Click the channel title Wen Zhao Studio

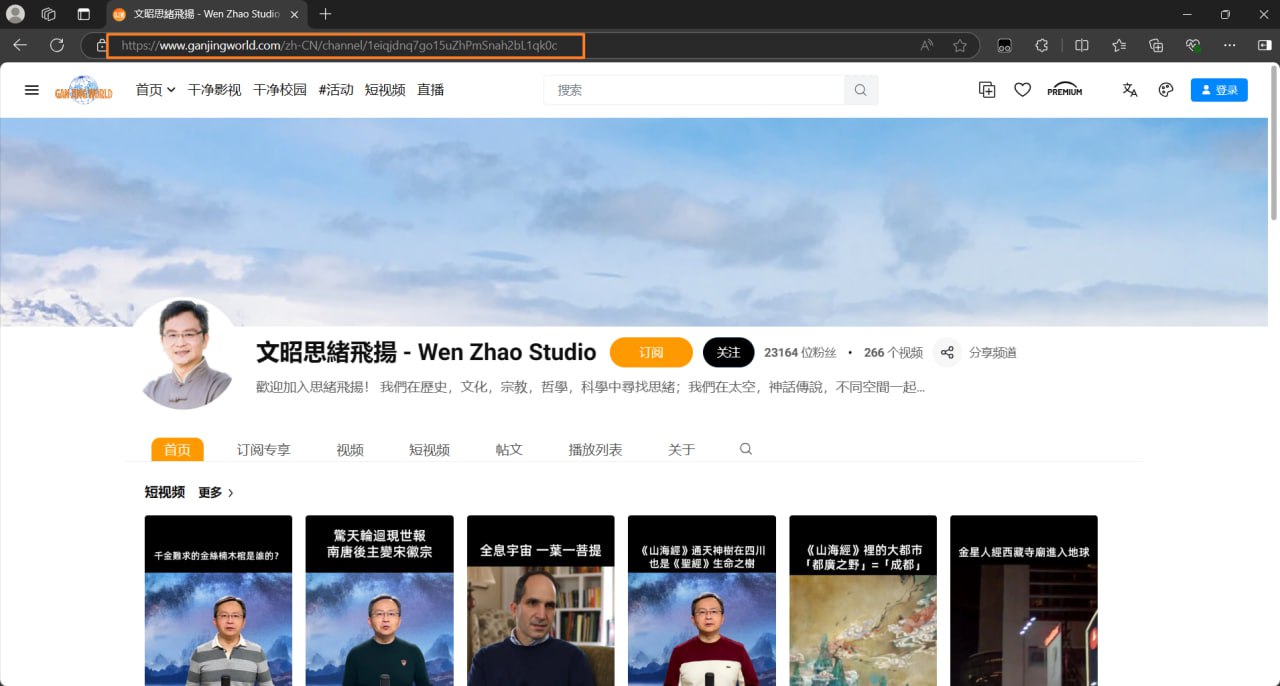[426, 352]
